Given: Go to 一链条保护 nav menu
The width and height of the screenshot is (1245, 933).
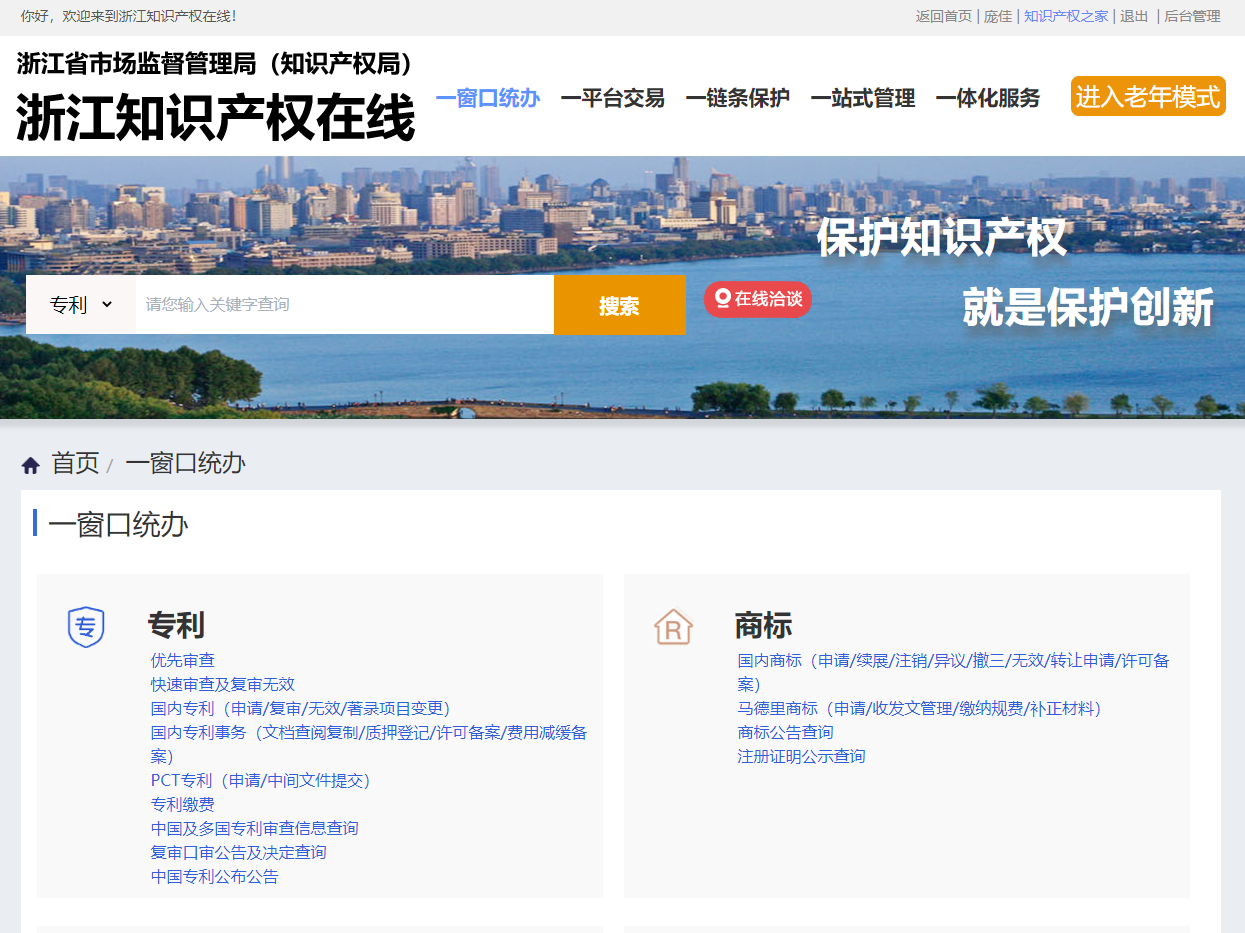Looking at the screenshot, I should (737, 98).
